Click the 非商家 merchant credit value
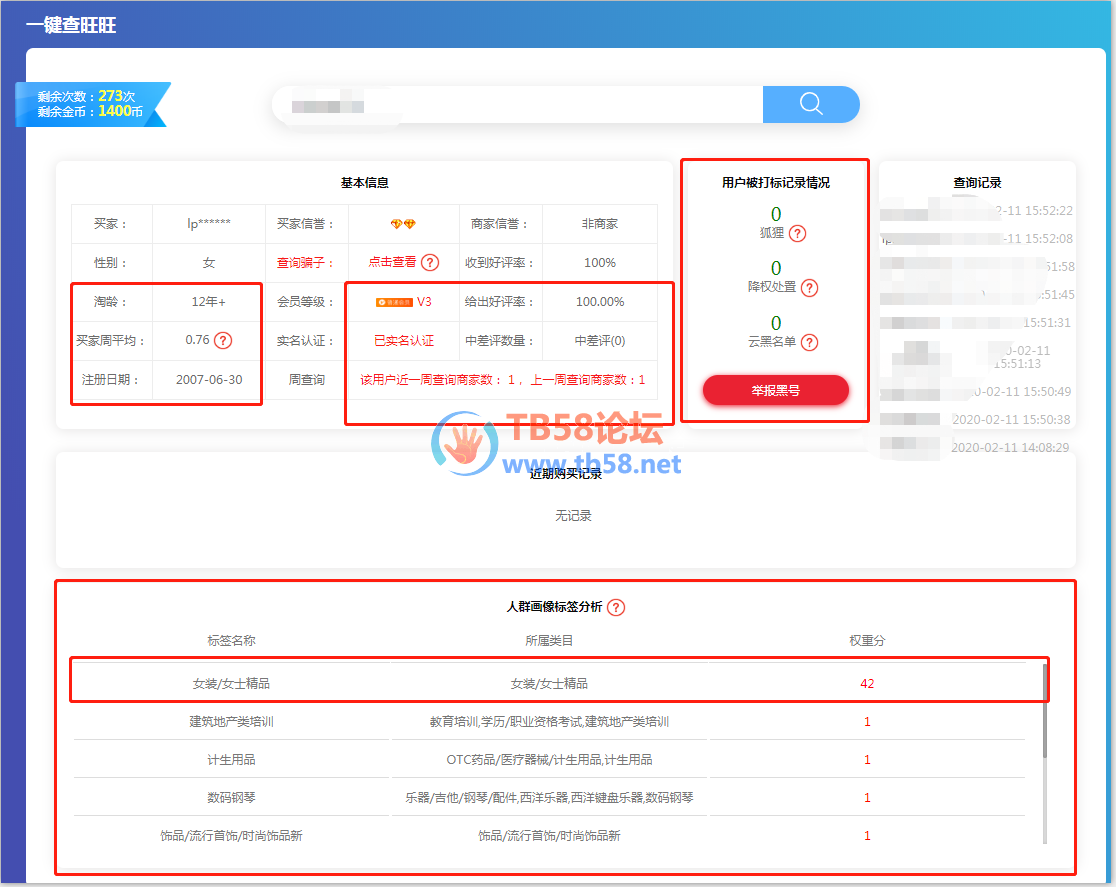The width and height of the screenshot is (1116, 887). pos(600,224)
